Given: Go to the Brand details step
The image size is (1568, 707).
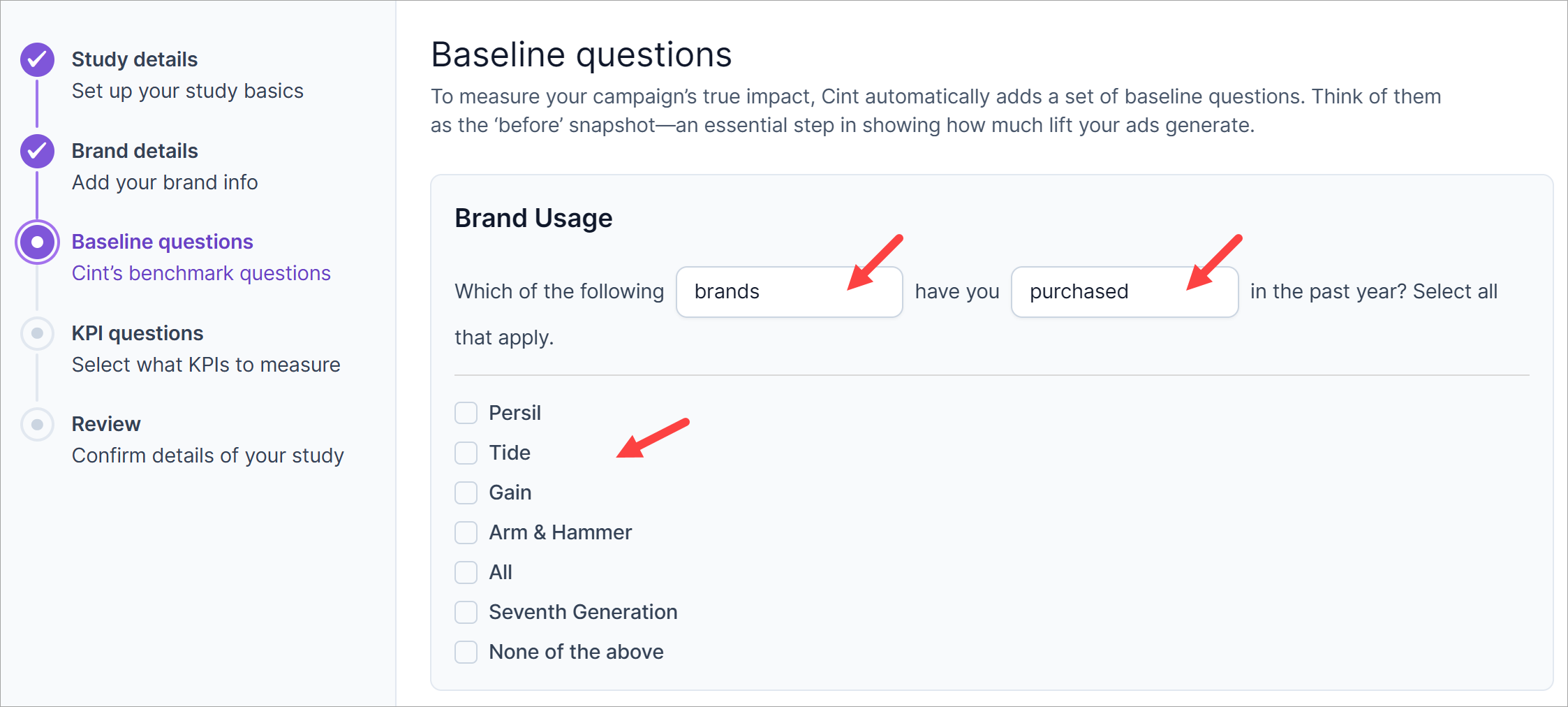Looking at the screenshot, I should tap(135, 151).
